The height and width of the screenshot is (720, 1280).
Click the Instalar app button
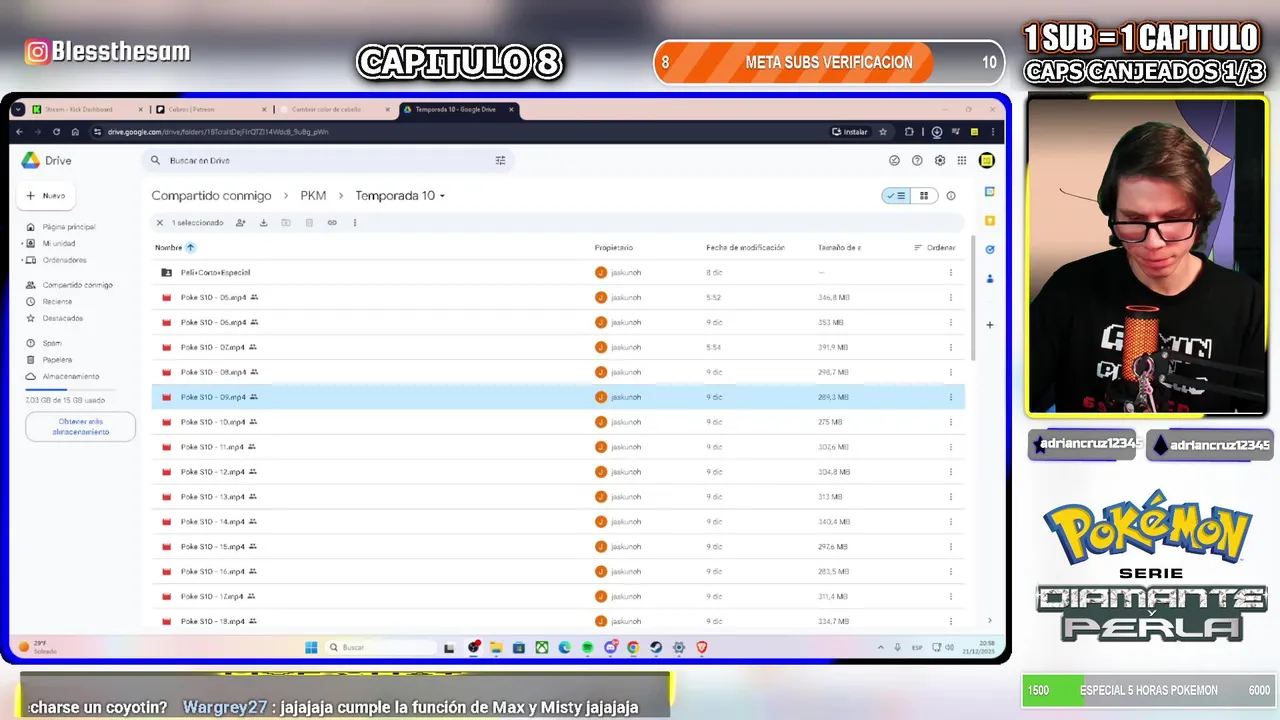coord(850,132)
